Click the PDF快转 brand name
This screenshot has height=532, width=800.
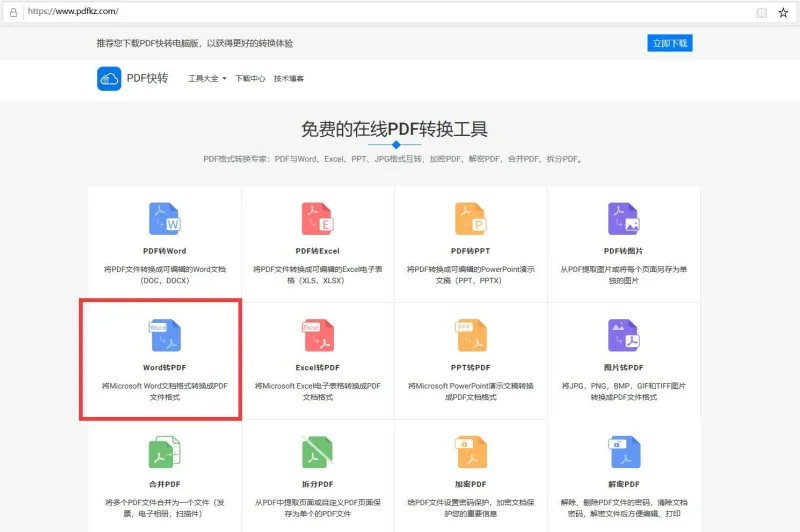tap(147, 78)
